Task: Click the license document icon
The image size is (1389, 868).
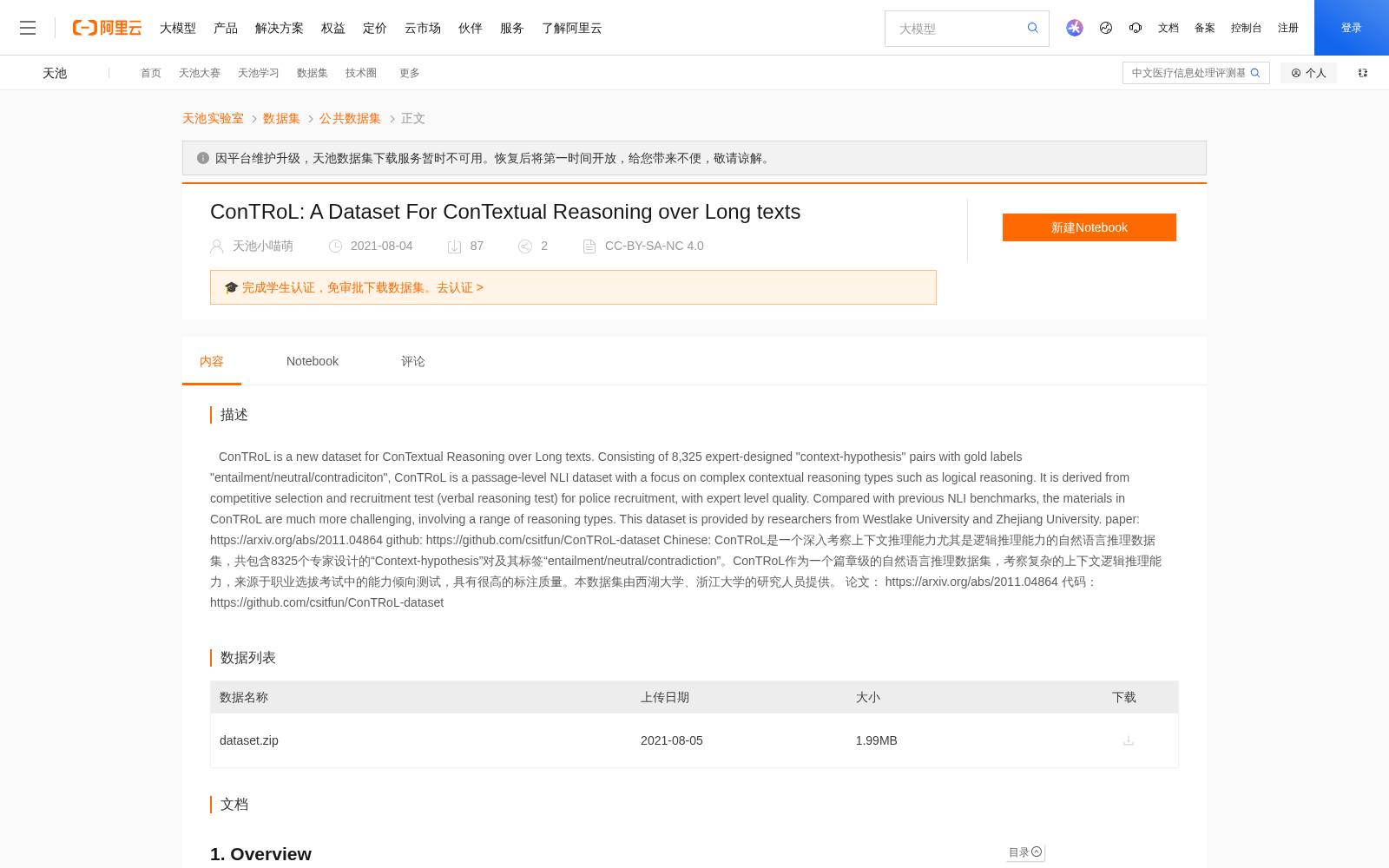Action: (x=589, y=247)
